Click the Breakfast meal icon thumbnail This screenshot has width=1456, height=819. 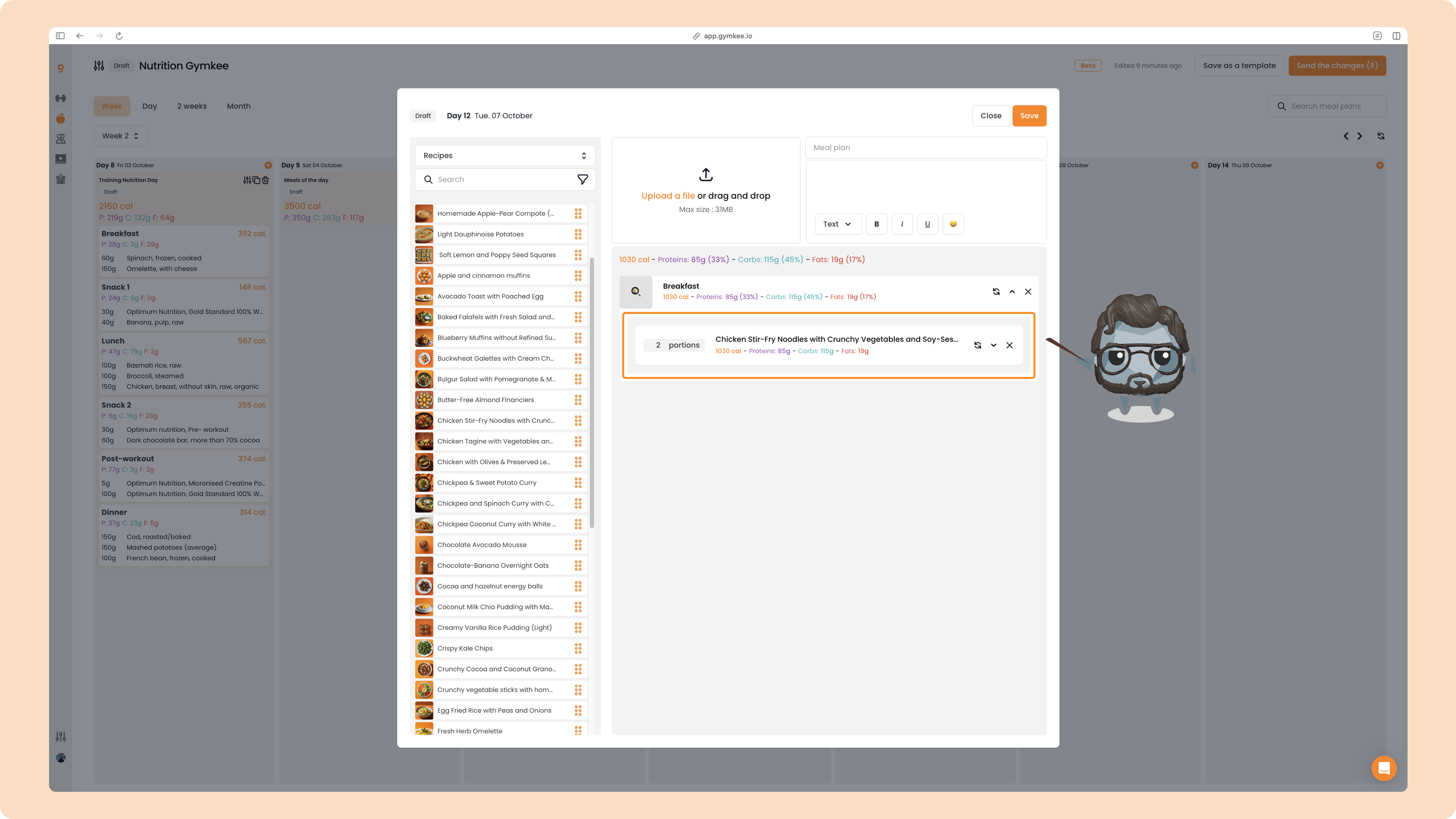(x=635, y=292)
